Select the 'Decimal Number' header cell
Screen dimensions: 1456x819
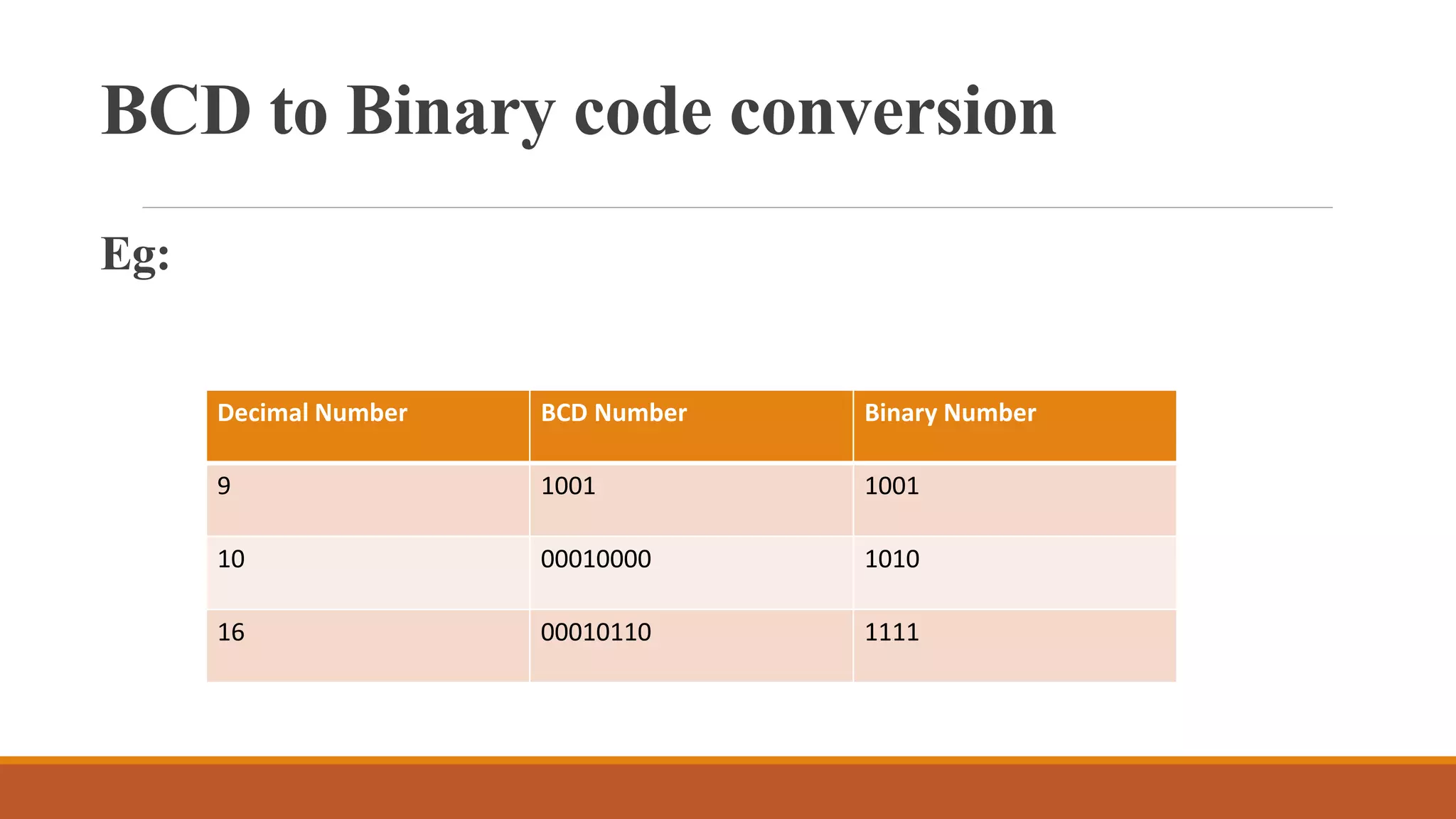312,413
